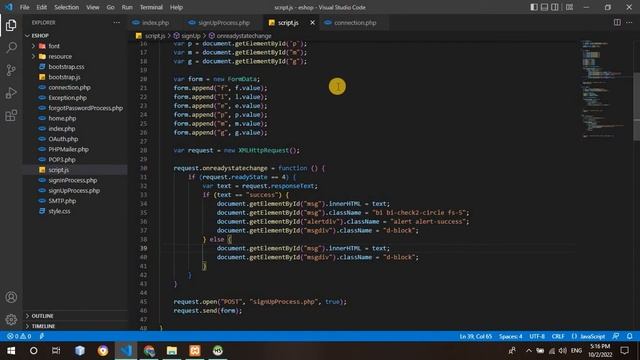Screen dimensions: 640x360
Task: Click the volume icon in system tray
Action: click(x=563, y=351)
